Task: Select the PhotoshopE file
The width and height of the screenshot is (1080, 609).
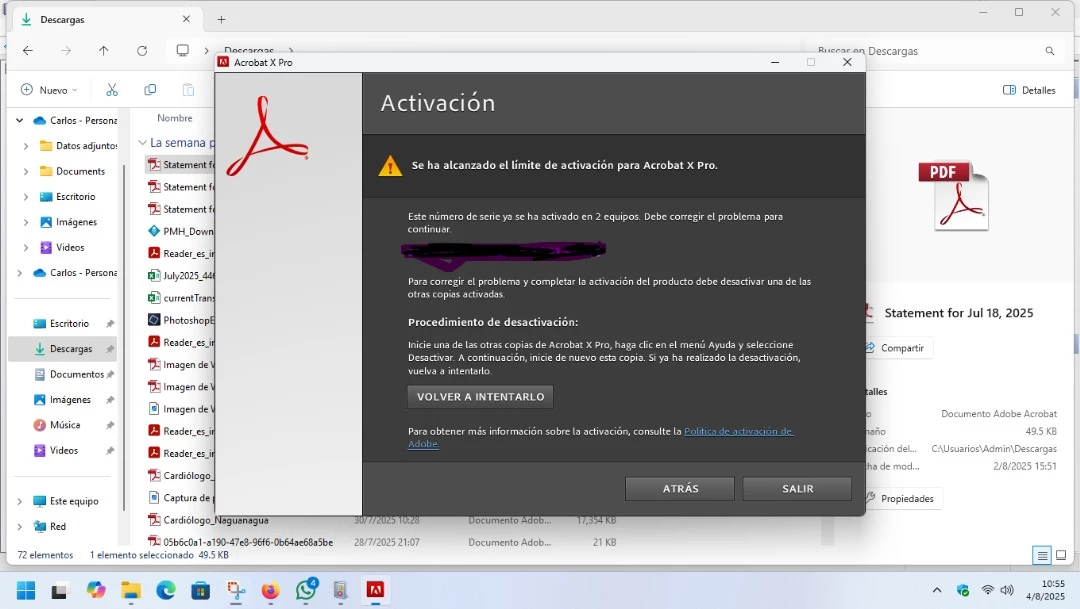Action: click(180, 320)
